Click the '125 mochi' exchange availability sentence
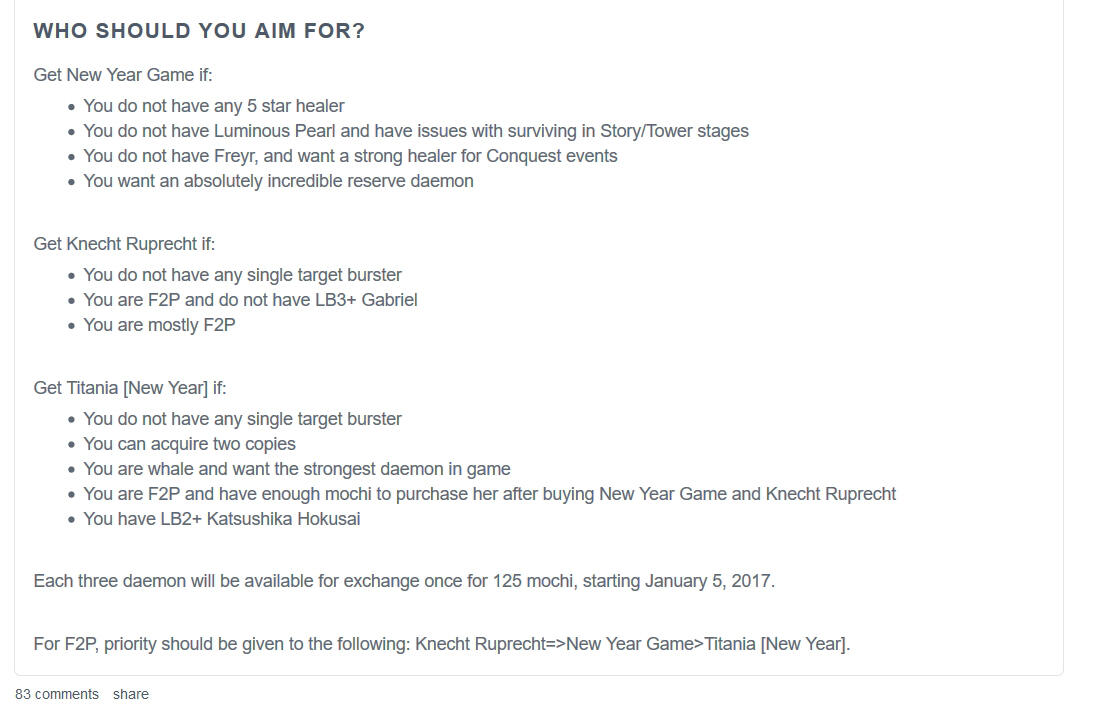This screenshot has height=712, width=1099. point(404,581)
